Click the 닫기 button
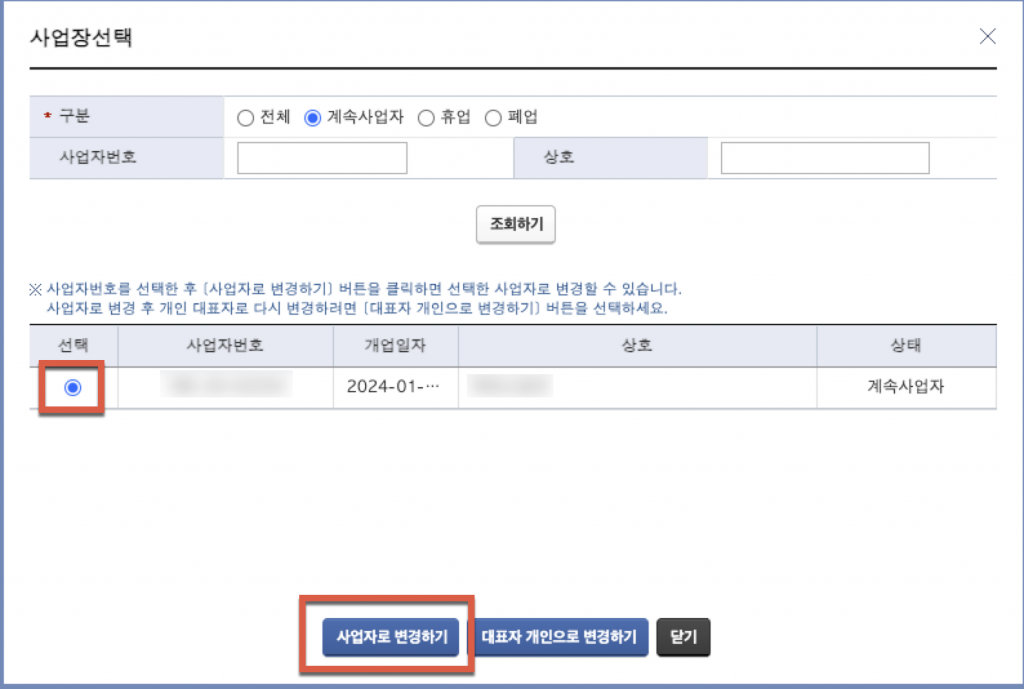The width and height of the screenshot is (1024, 689). [683, 637]
